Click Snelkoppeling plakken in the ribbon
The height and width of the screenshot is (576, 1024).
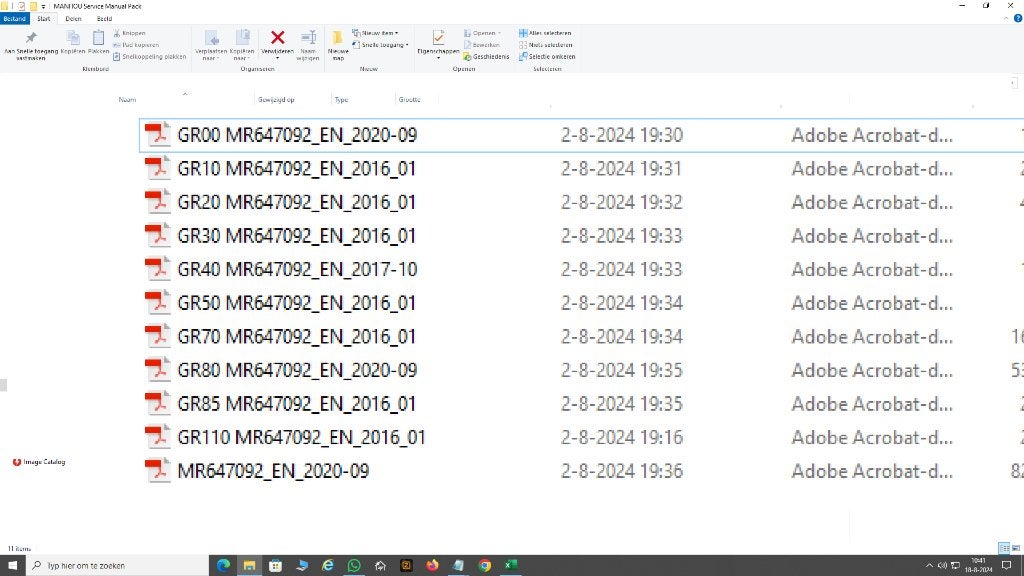pyautogui.click(x=150, y=57)
